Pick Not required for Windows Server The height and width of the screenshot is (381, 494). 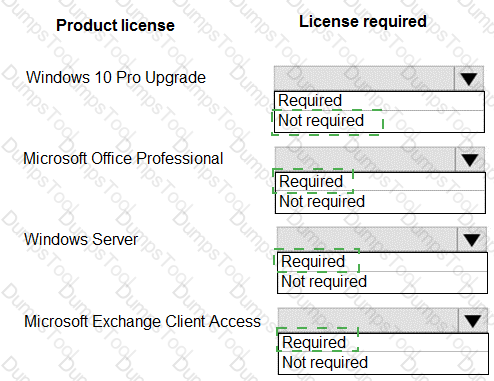click(x=382, y=282)
